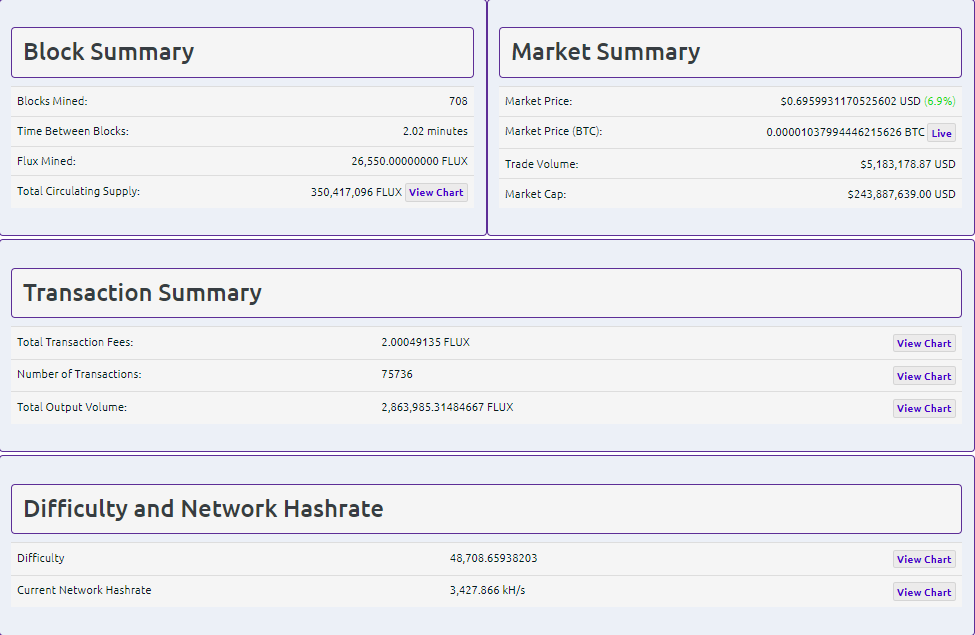This screenshot has height=635, width=975.
Task: Click the Live button beside BTC price
Action: [941, 133]
